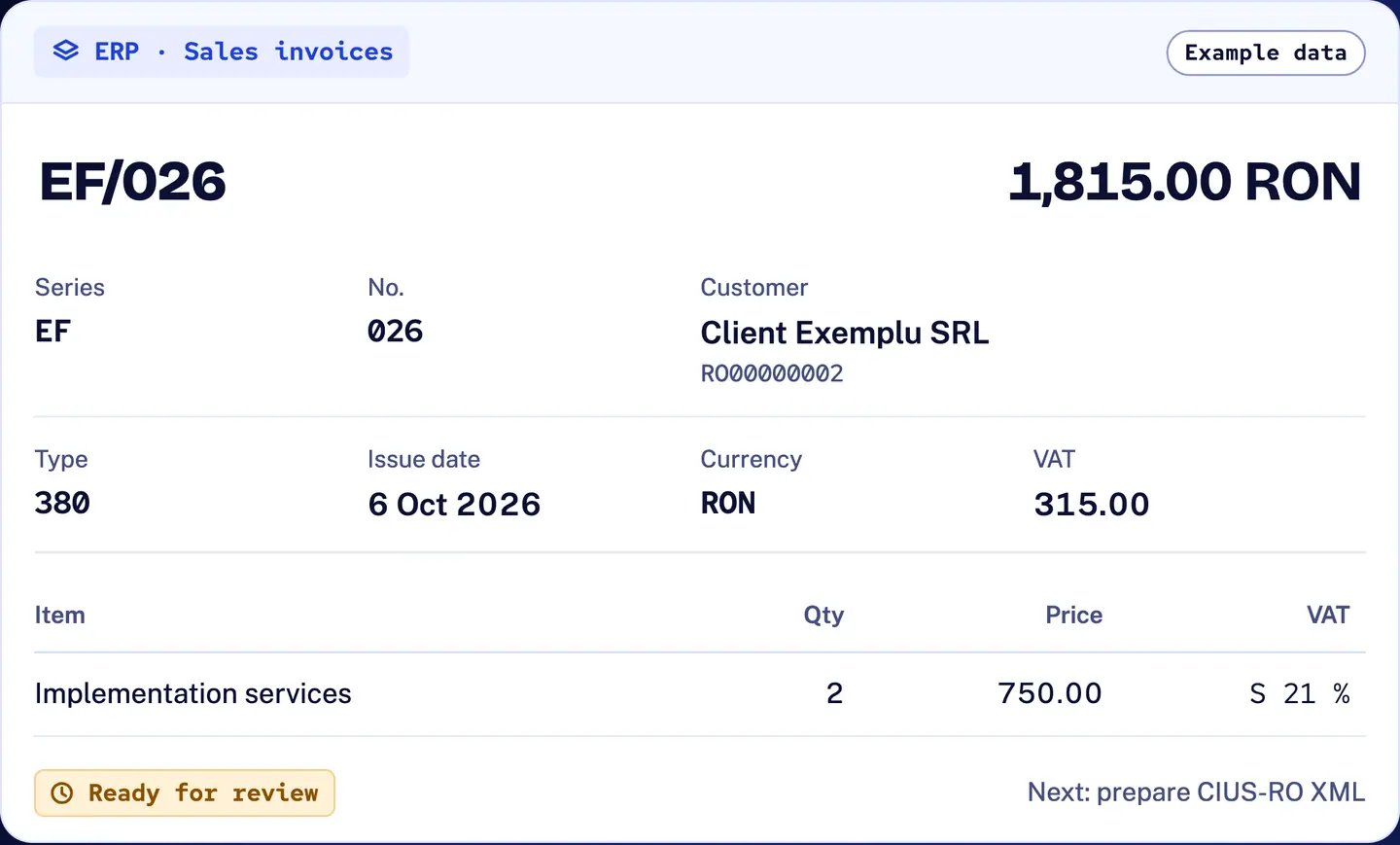Click the invoice heading "EF/026"

(132, 182)
